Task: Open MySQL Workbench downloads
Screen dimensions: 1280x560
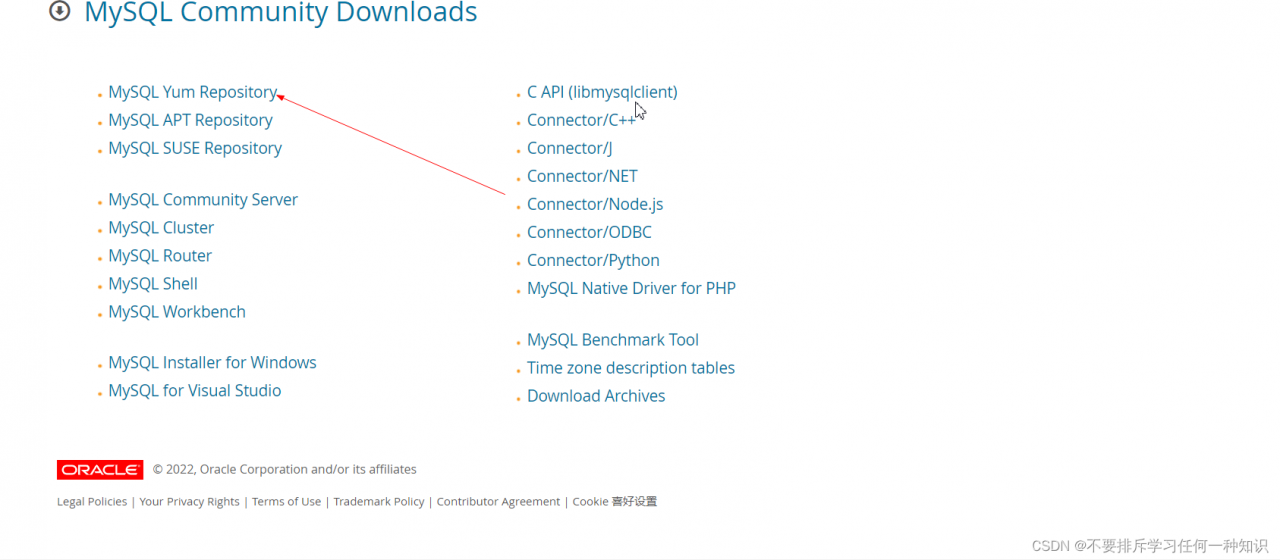Action: pyautogui.click(x=177, y=312)
